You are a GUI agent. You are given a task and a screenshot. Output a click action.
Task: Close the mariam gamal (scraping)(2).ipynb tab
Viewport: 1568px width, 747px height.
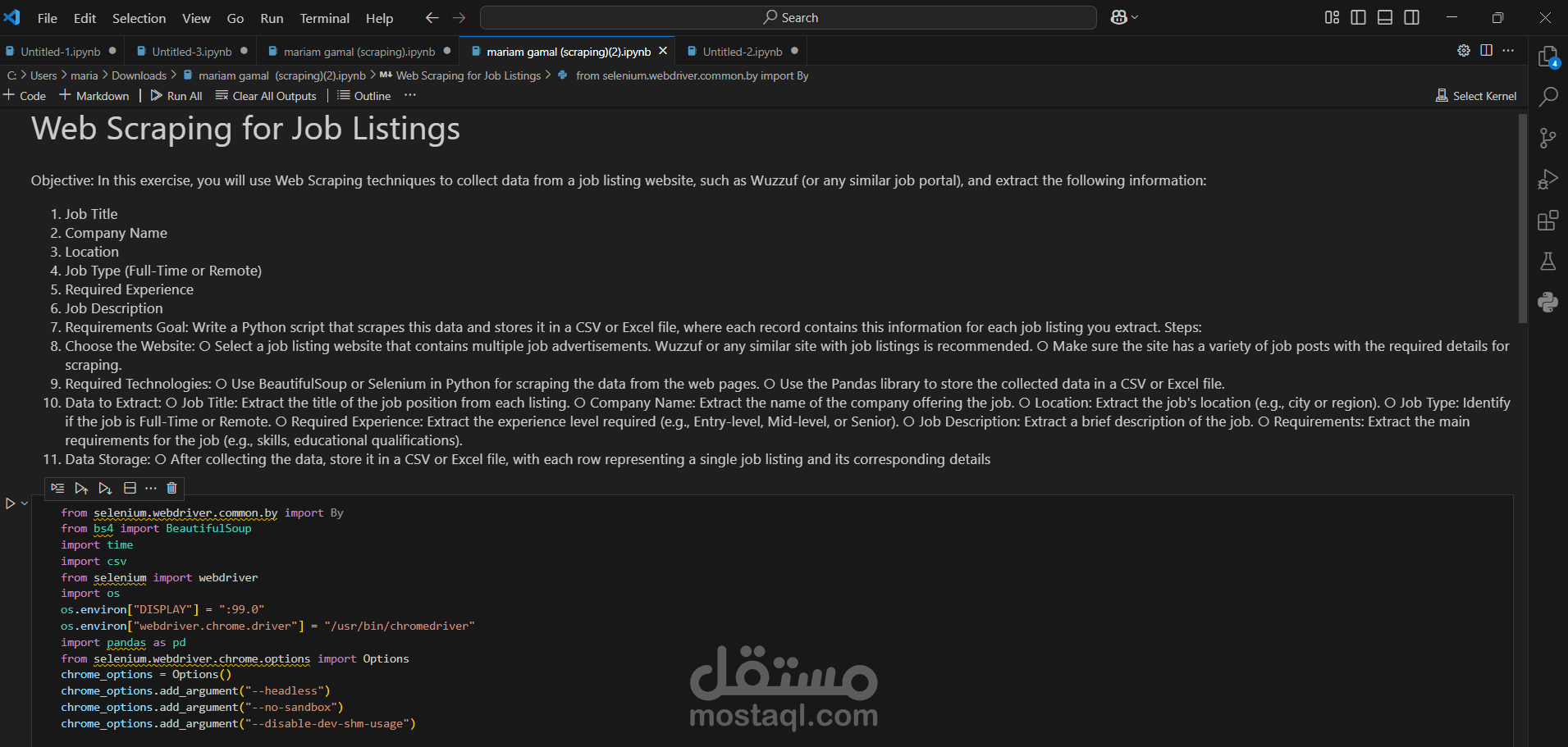tap(663, 51)
